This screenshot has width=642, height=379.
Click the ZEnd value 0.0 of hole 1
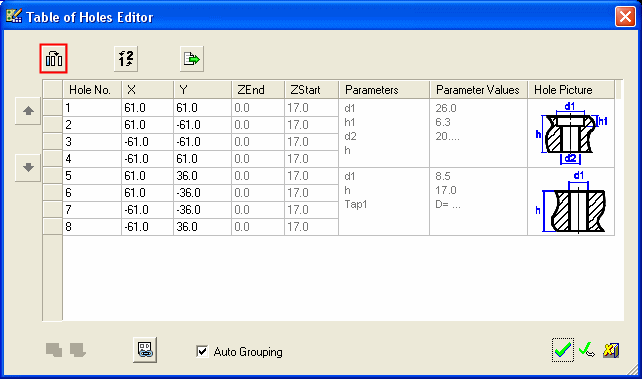pos(258,108)
